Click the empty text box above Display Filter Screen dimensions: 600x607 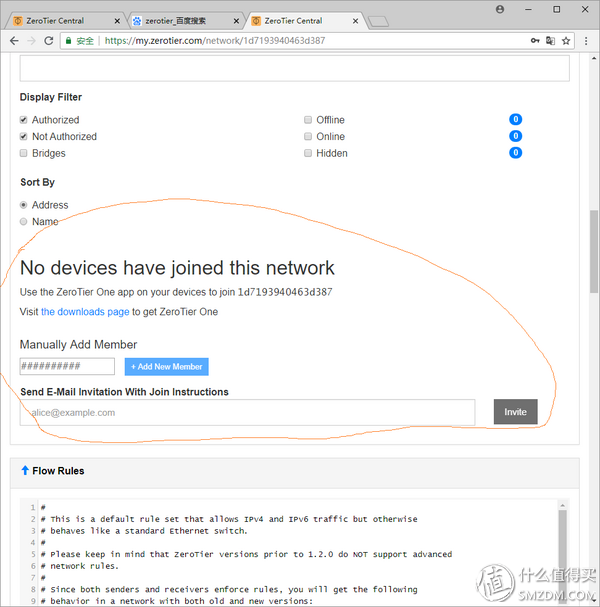click(295, 68)
